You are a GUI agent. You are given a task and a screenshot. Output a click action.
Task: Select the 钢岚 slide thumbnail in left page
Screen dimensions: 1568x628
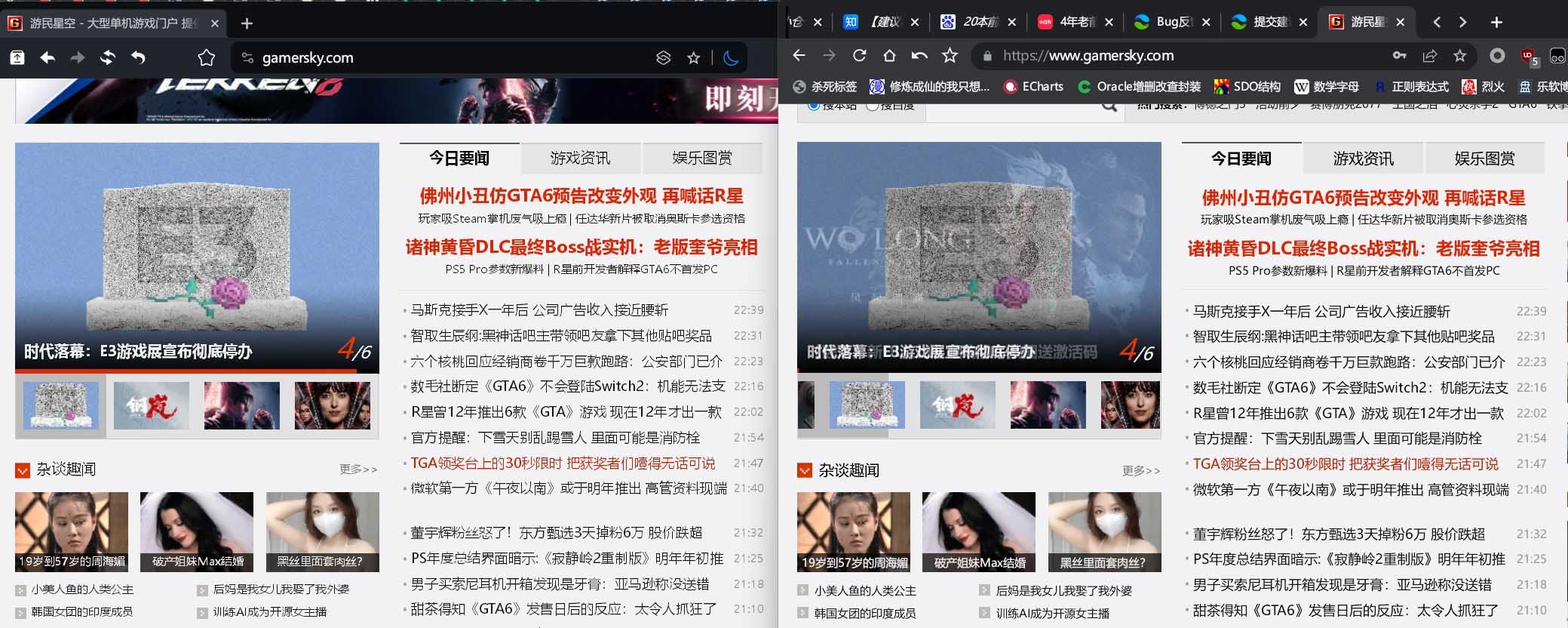click(x=151, y=405)
